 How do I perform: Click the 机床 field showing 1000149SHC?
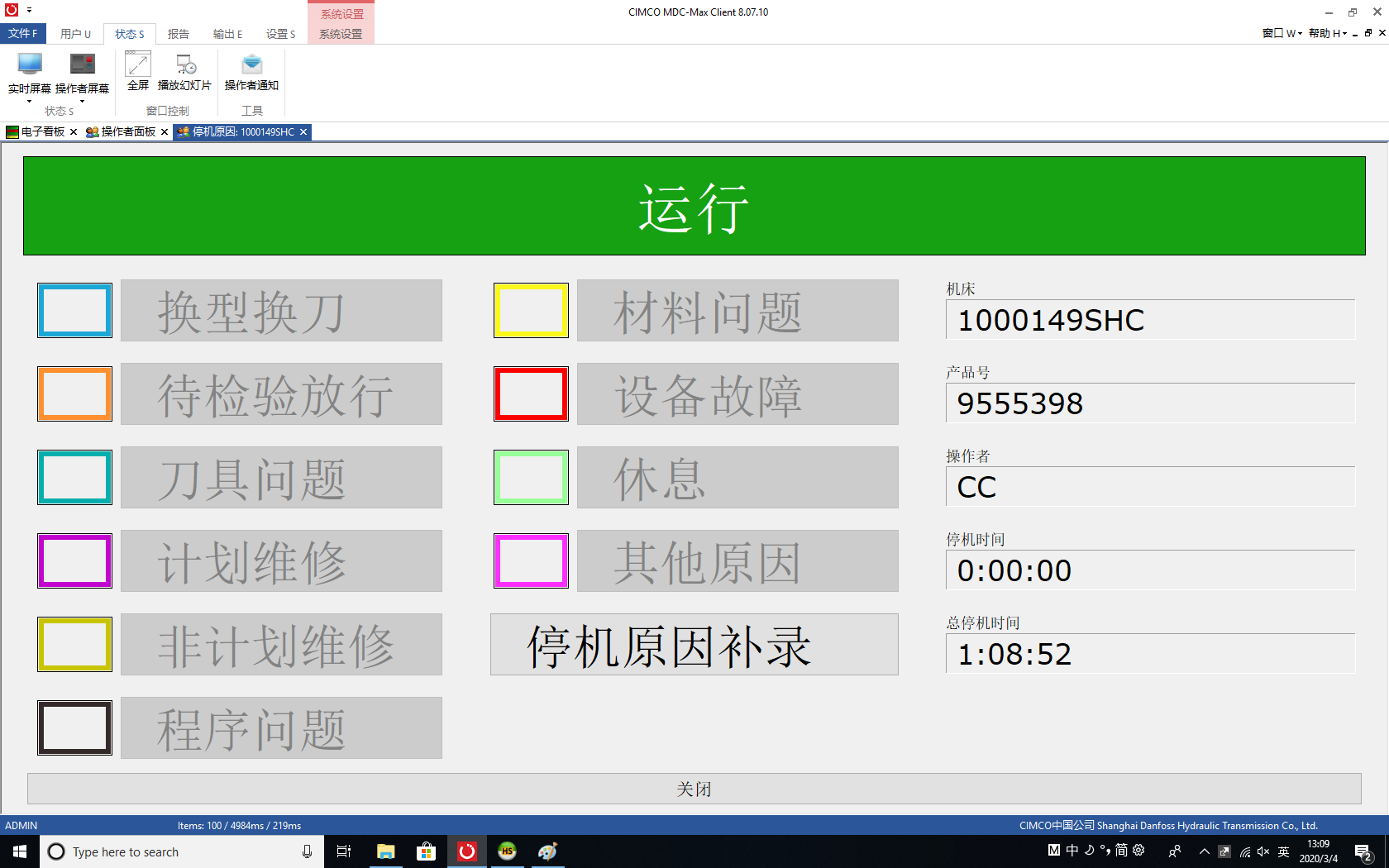coord(1151,320)
